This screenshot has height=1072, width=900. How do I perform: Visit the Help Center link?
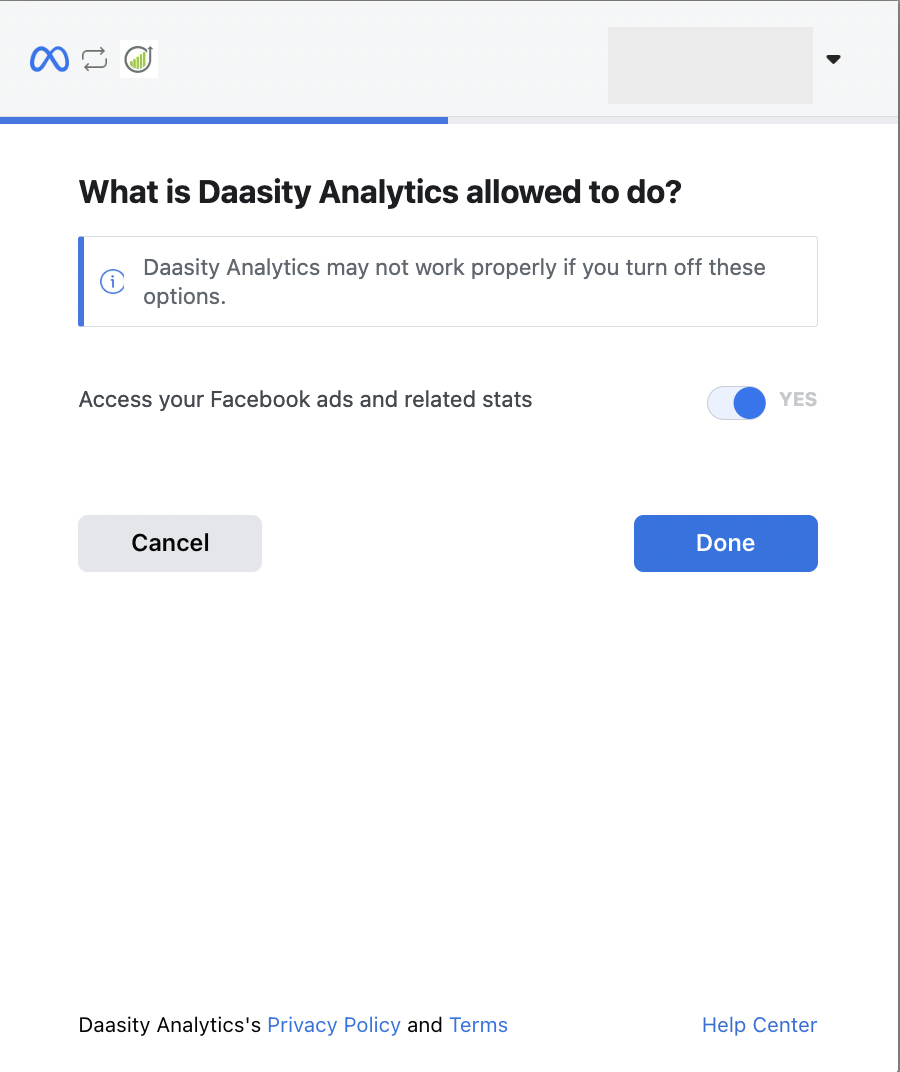click(x=759, y=1025)
